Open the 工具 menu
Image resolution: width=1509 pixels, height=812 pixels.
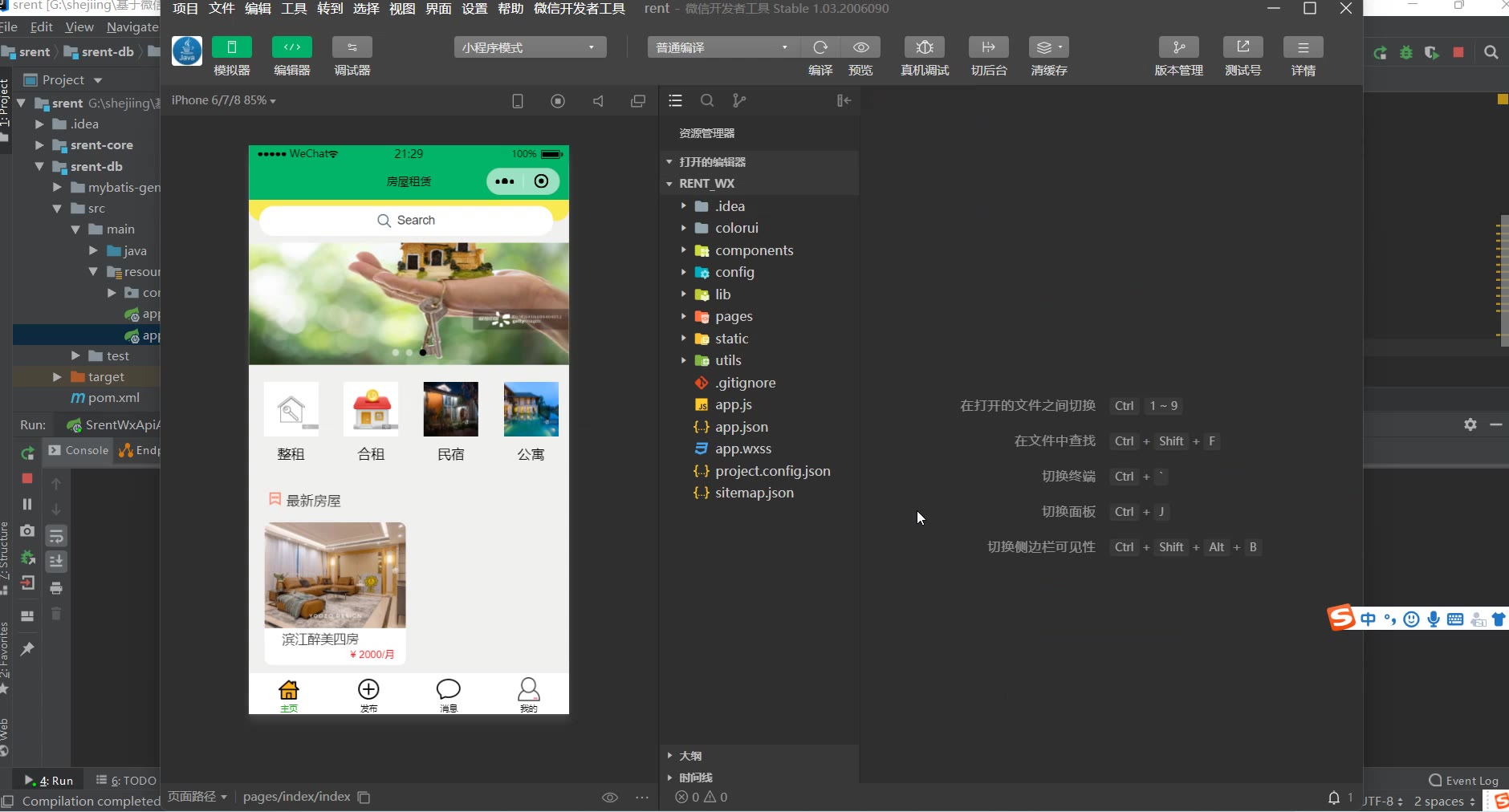[294, 9]
